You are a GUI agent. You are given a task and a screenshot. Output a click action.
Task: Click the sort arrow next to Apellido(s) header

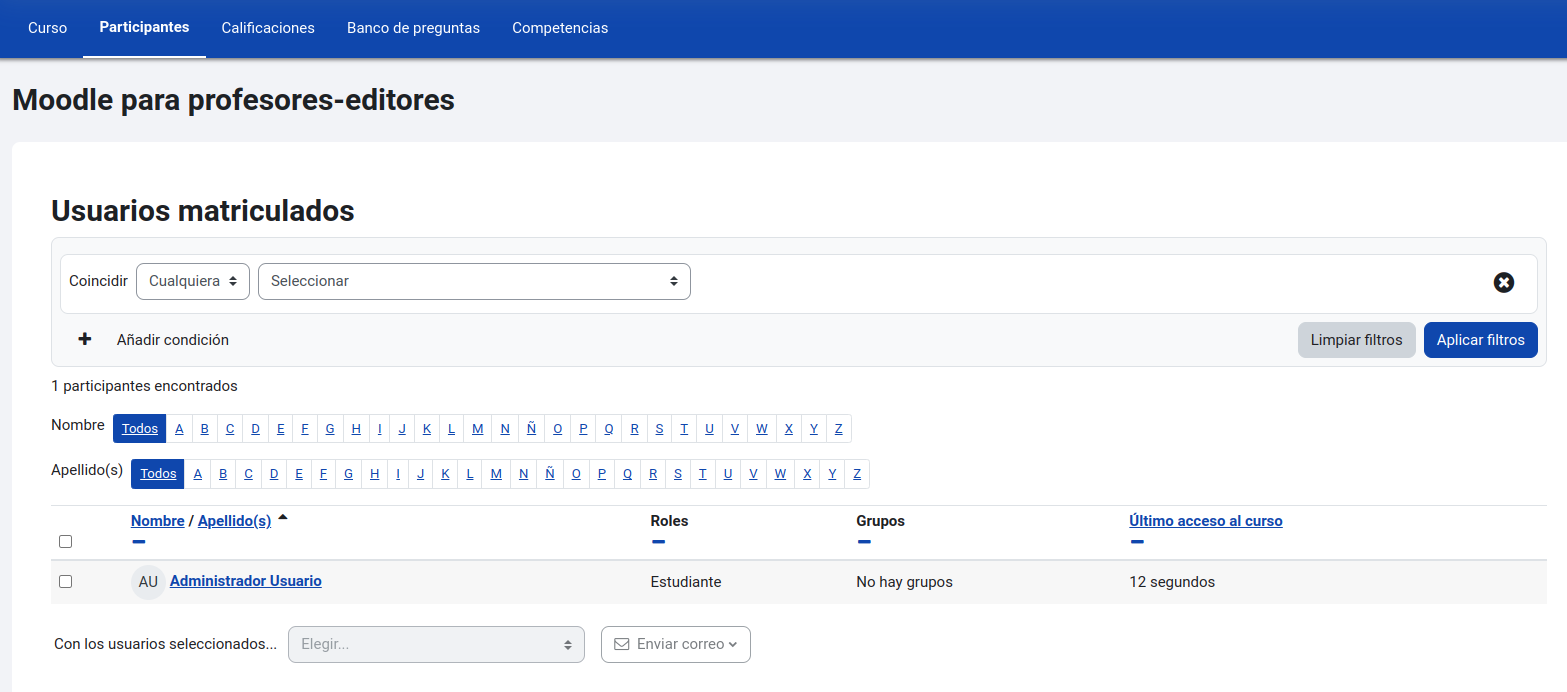(x=282, y=518)
